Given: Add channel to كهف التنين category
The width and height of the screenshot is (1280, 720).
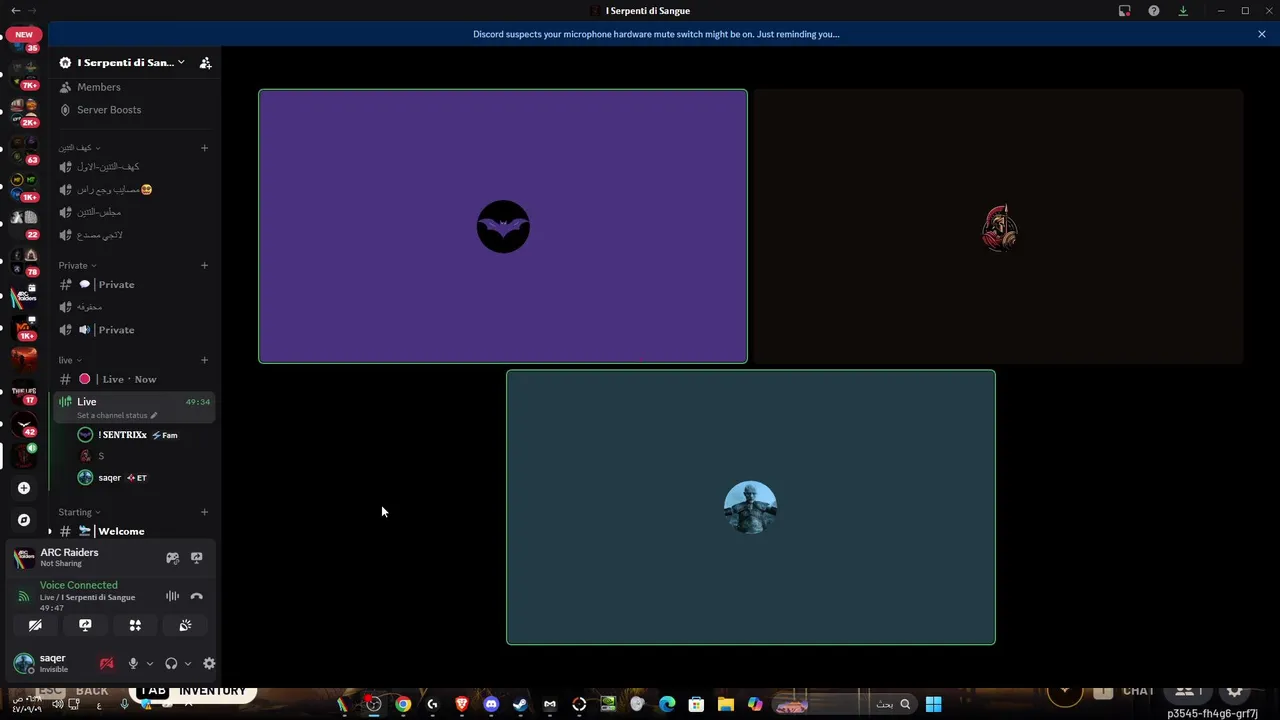Looking at the screenshot, I should pyautogui.click(x=204, y=147).
